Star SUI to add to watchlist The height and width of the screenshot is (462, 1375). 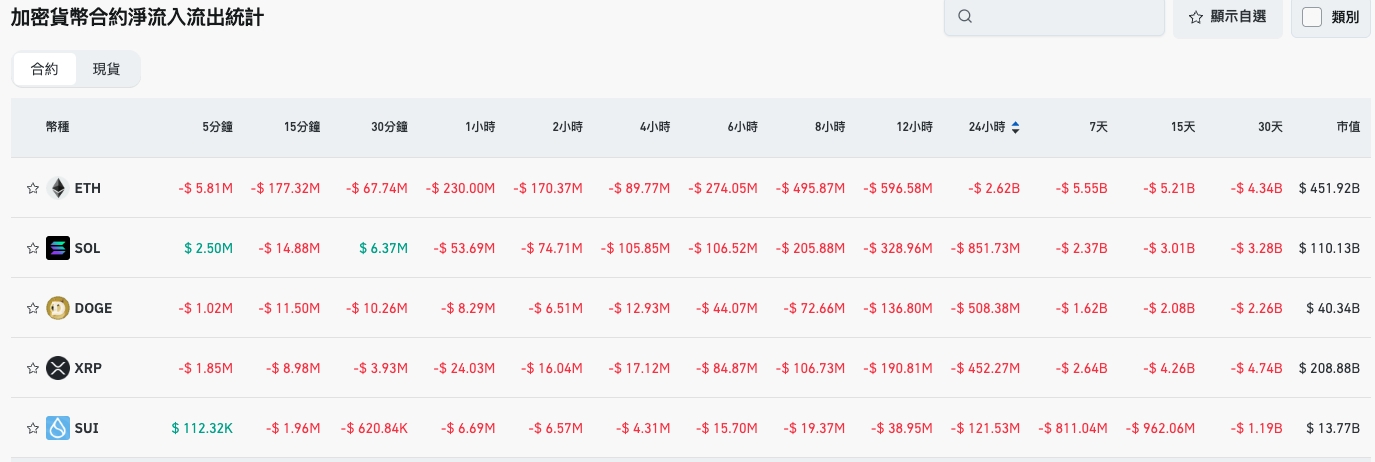coord(32,428)
